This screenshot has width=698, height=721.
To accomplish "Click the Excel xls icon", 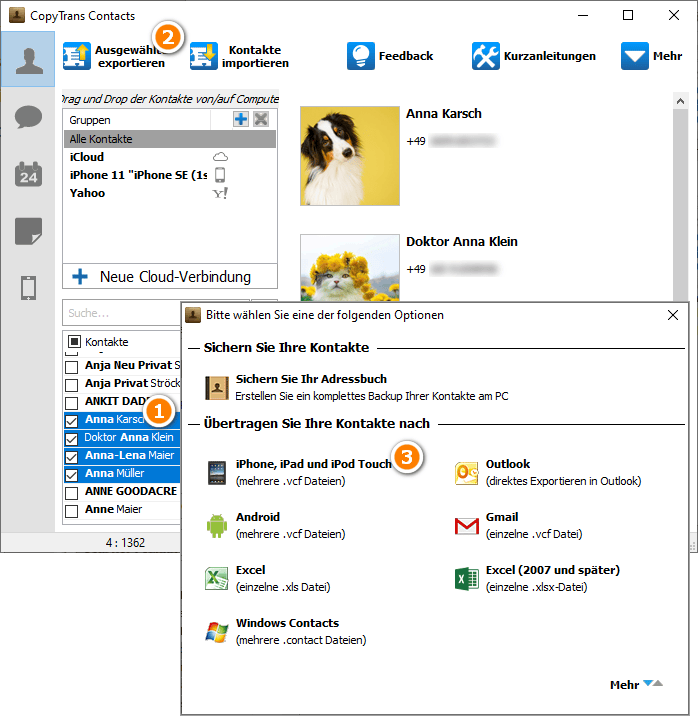I will click(217, 578).
